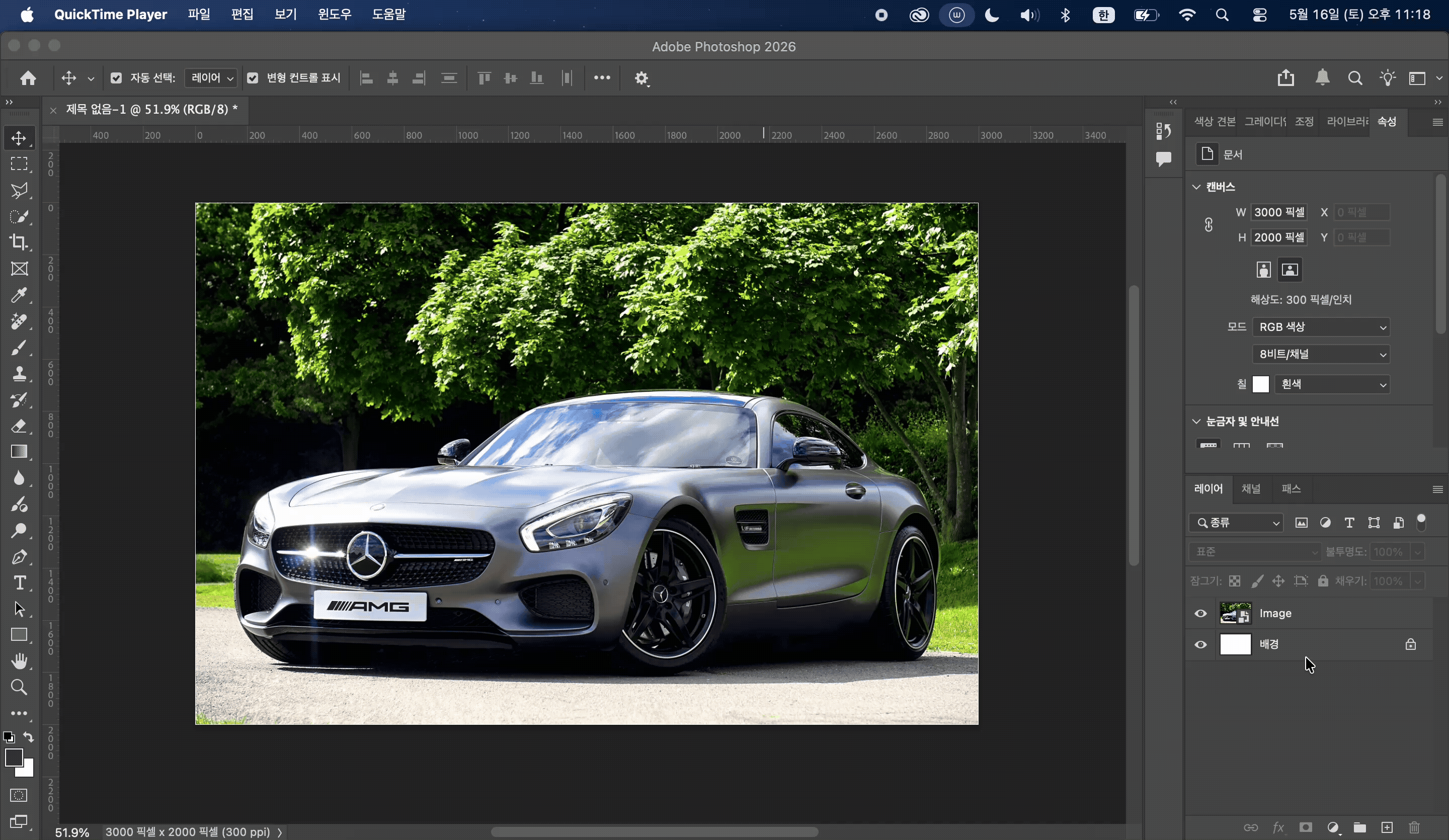Select the Dodge tool

[x=19, y=531]
